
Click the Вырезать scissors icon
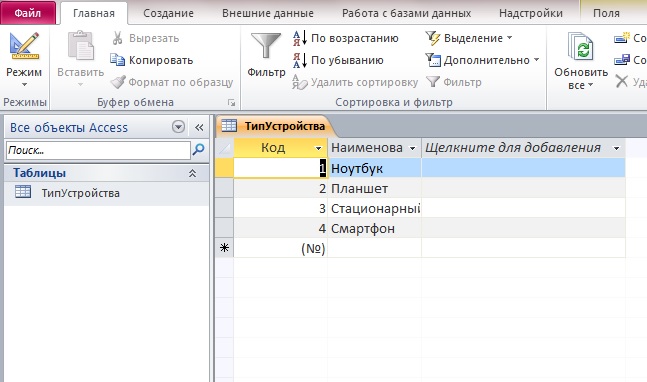click(118, 38)
